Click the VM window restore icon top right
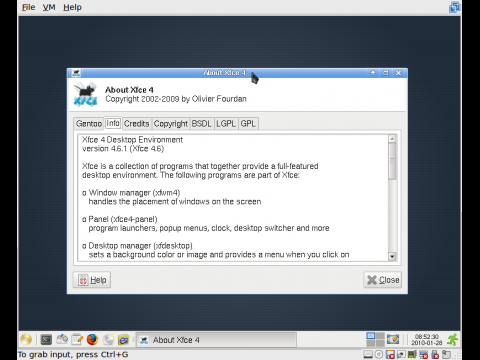Image resolution: width=480 pixels, height=360 pixels. pyautogui.click(x=454, y=7)
